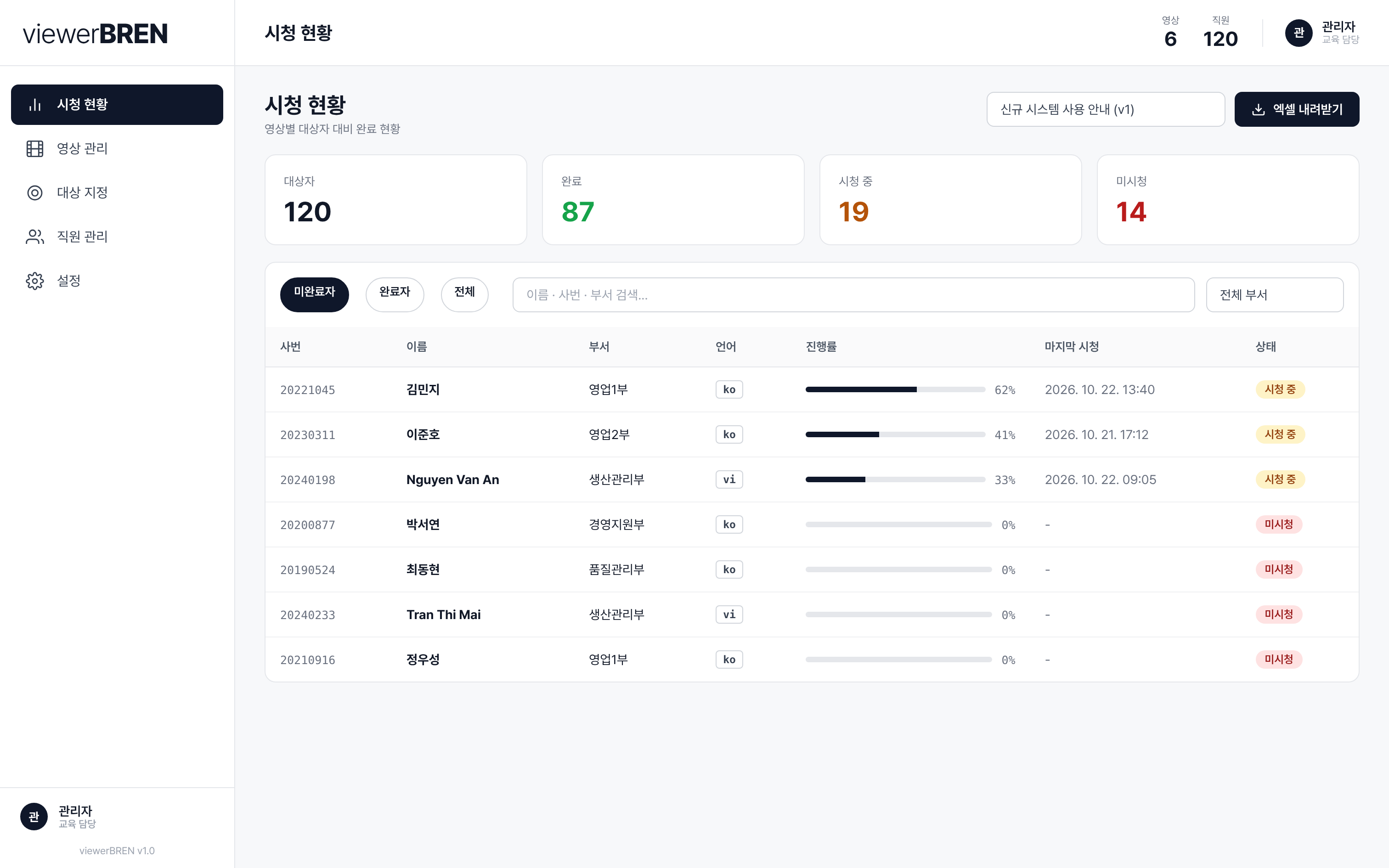Image resolution: width=1389 pixels, height=868 pixels.
Task: Click 품질관리부 department cell
Action: 616,569
